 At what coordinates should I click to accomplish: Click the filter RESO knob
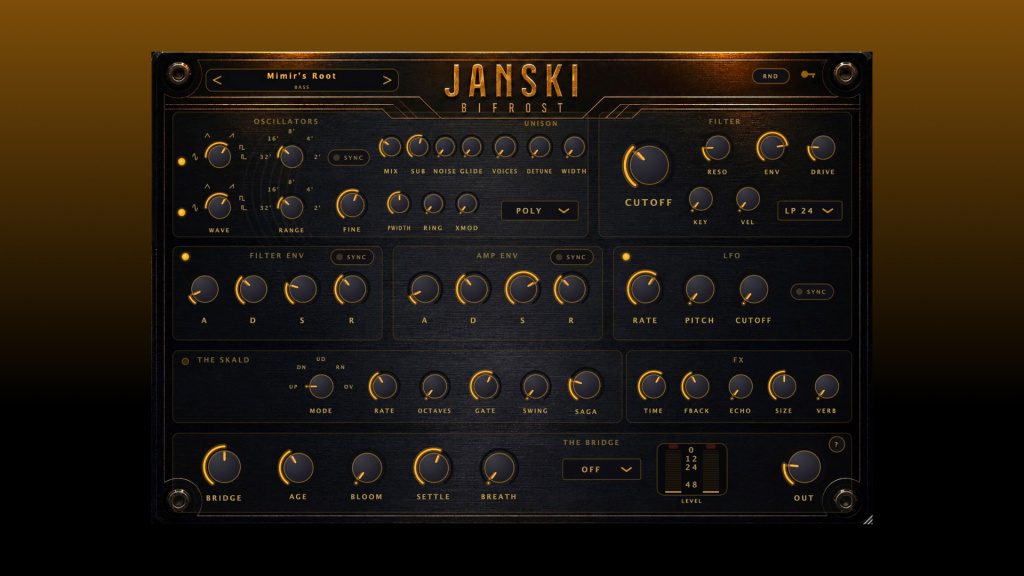(x=717, y=148)
